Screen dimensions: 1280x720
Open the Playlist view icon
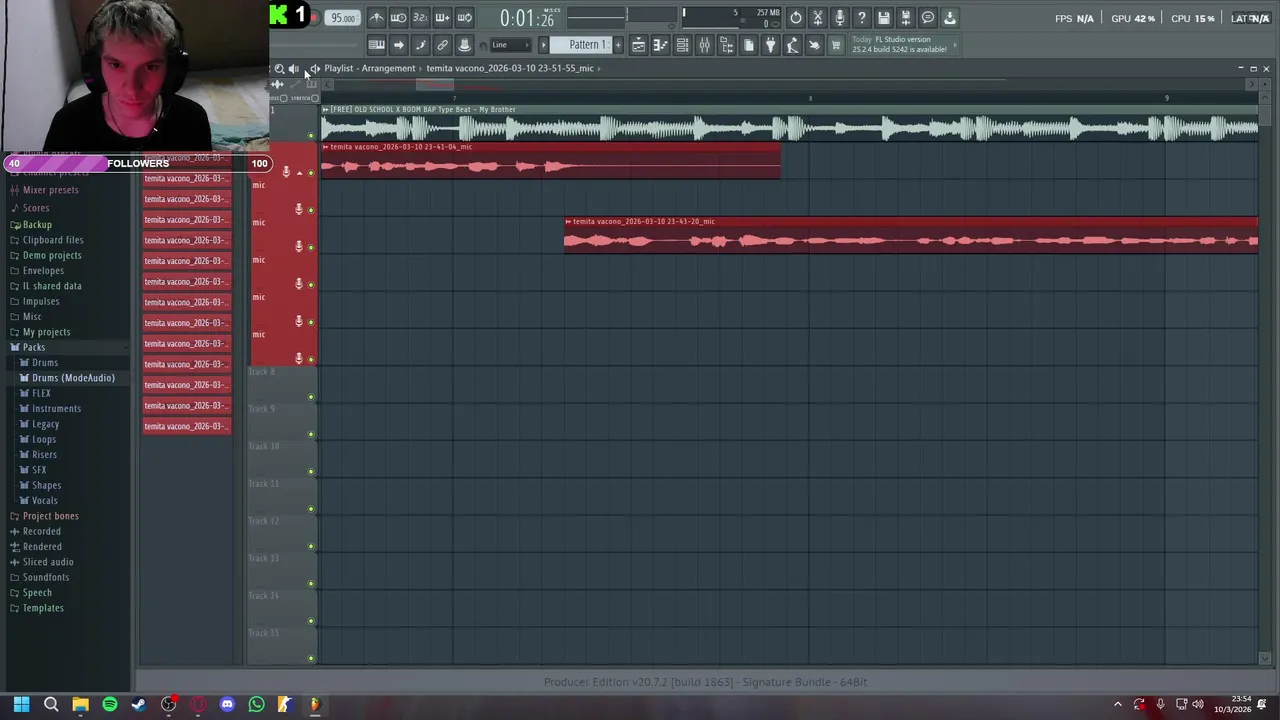click(x=638, y=45)
